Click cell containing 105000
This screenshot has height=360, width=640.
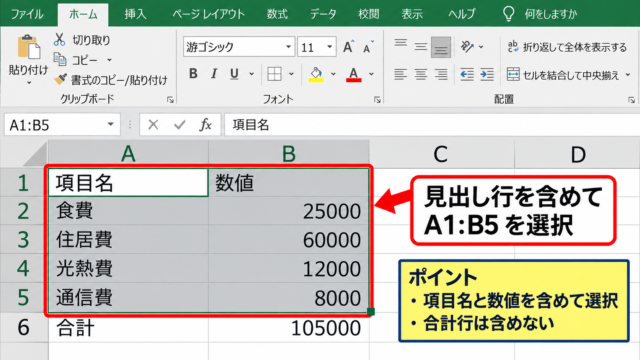click(x=289, y=328)
